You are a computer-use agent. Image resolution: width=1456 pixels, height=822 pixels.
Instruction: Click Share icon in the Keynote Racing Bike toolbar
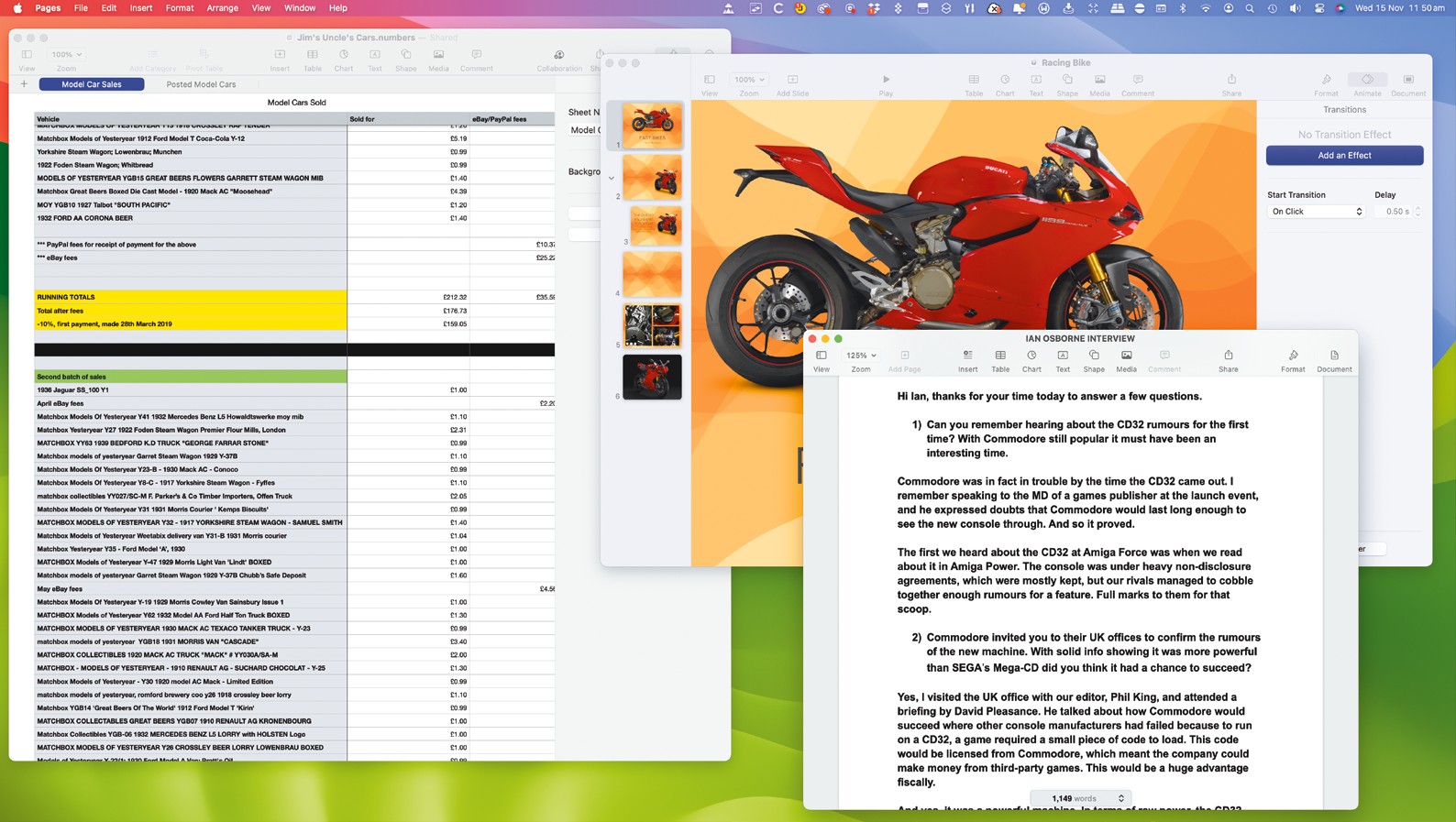pos(1231,84)
